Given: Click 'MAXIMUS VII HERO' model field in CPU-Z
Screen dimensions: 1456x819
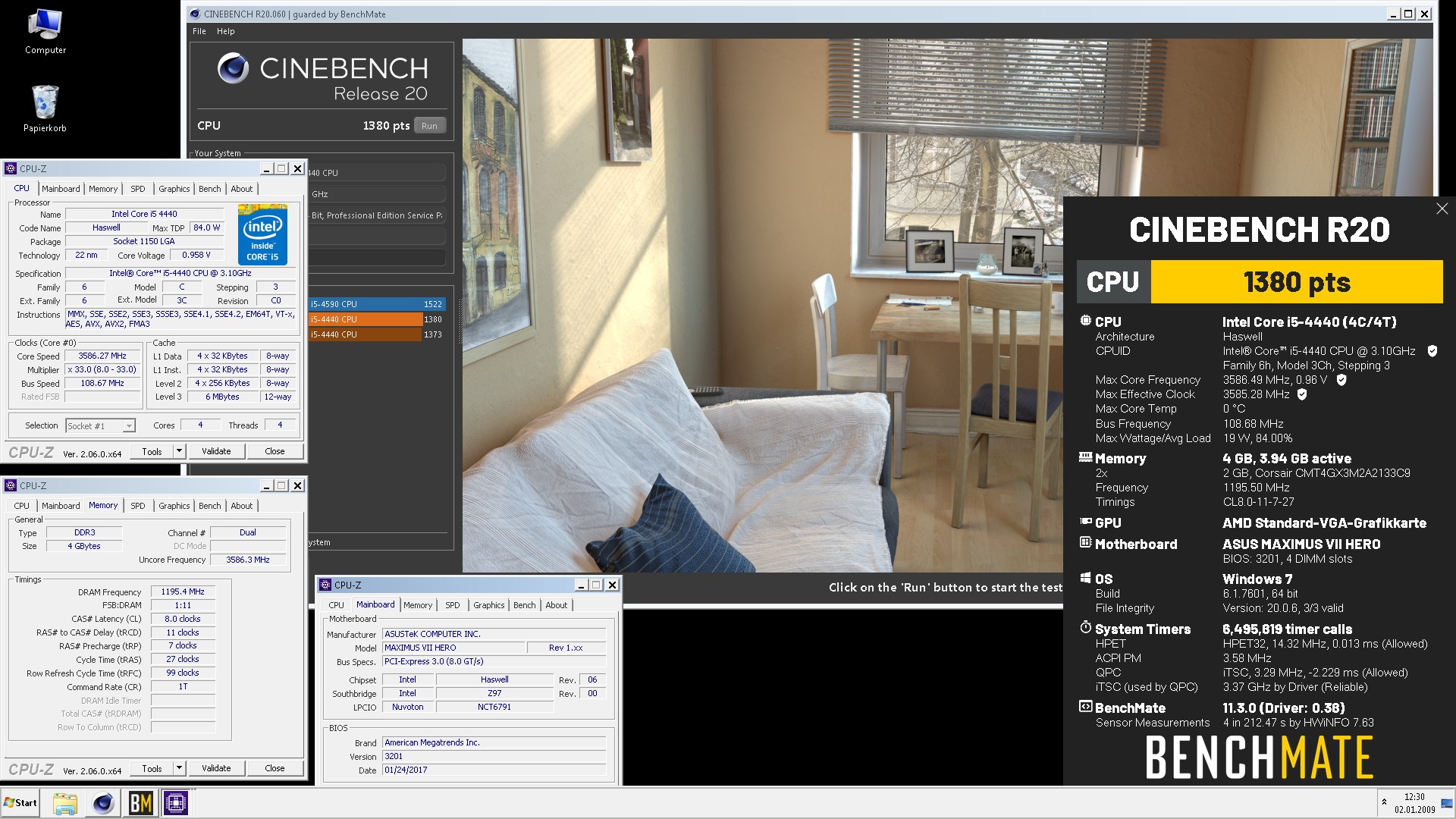Looking at the screenshot, I should tap(453, 648).
